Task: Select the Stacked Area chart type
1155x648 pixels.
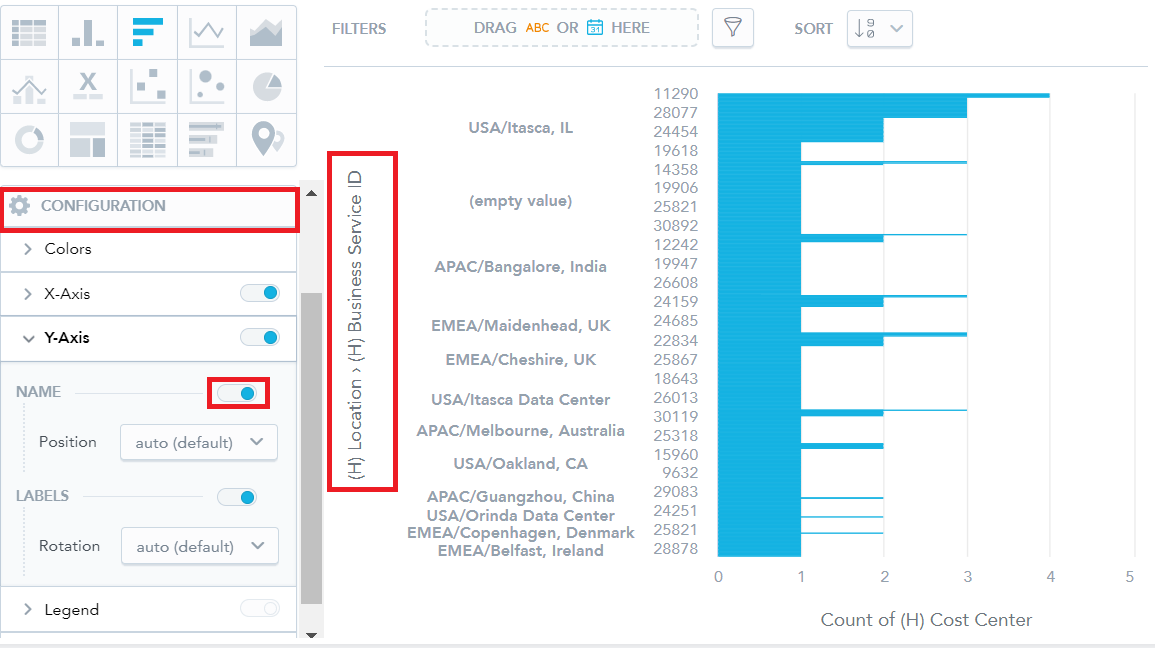Action: 266,33
